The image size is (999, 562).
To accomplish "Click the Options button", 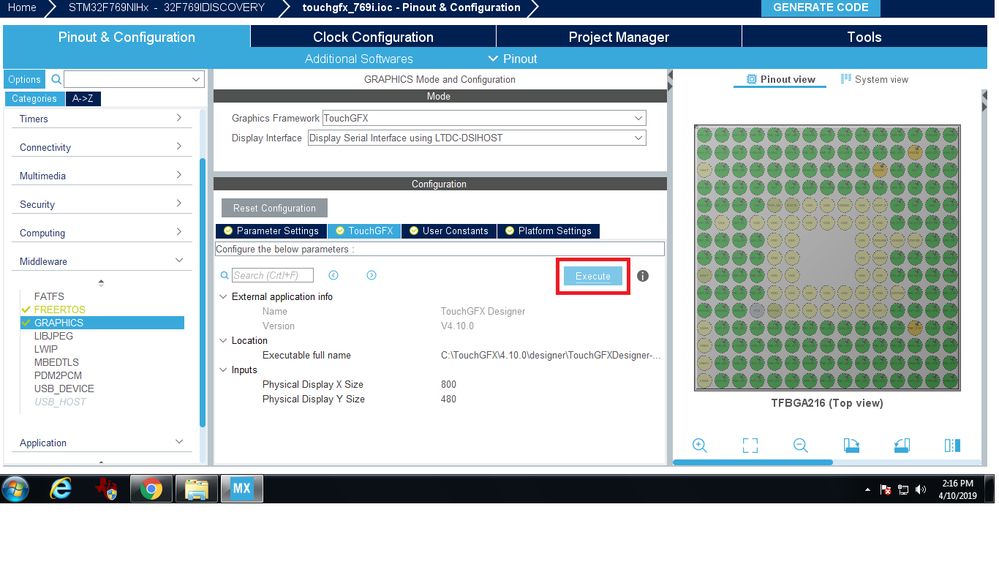I will point(24,79).
